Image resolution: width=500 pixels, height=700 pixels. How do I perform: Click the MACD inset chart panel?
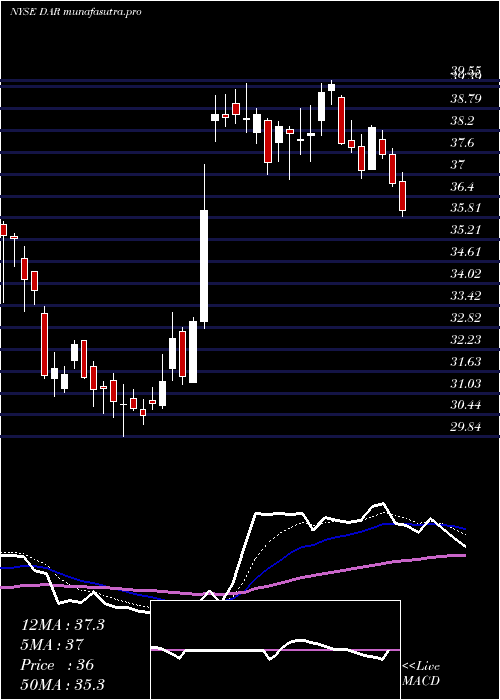(275, 650)
